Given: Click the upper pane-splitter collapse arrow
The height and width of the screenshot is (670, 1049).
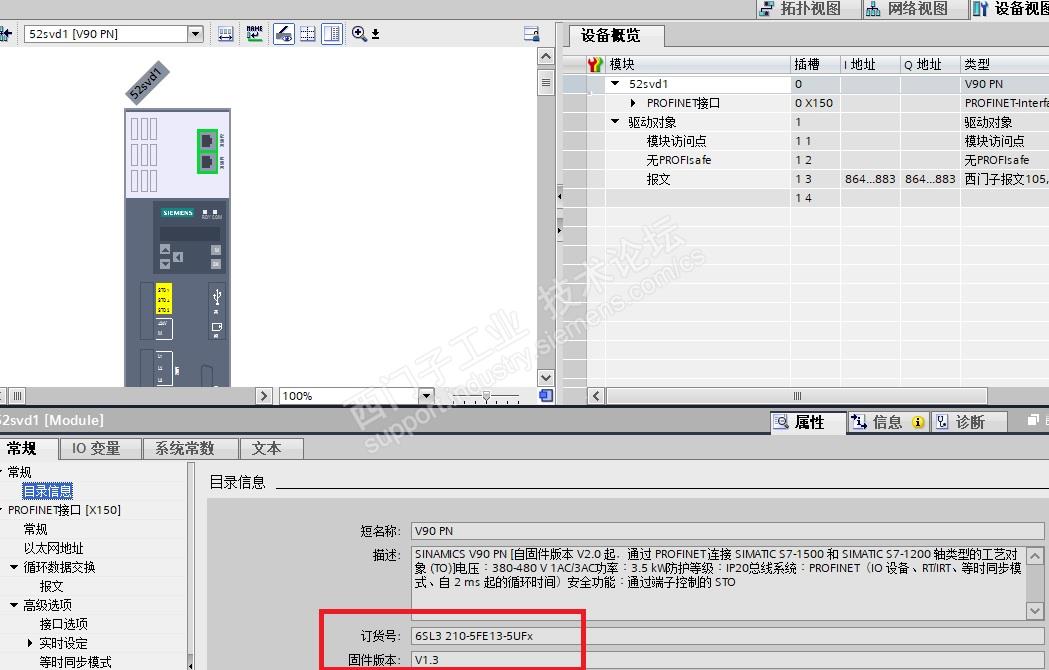Looking at the screenshot, I should (x=559, y=196).
